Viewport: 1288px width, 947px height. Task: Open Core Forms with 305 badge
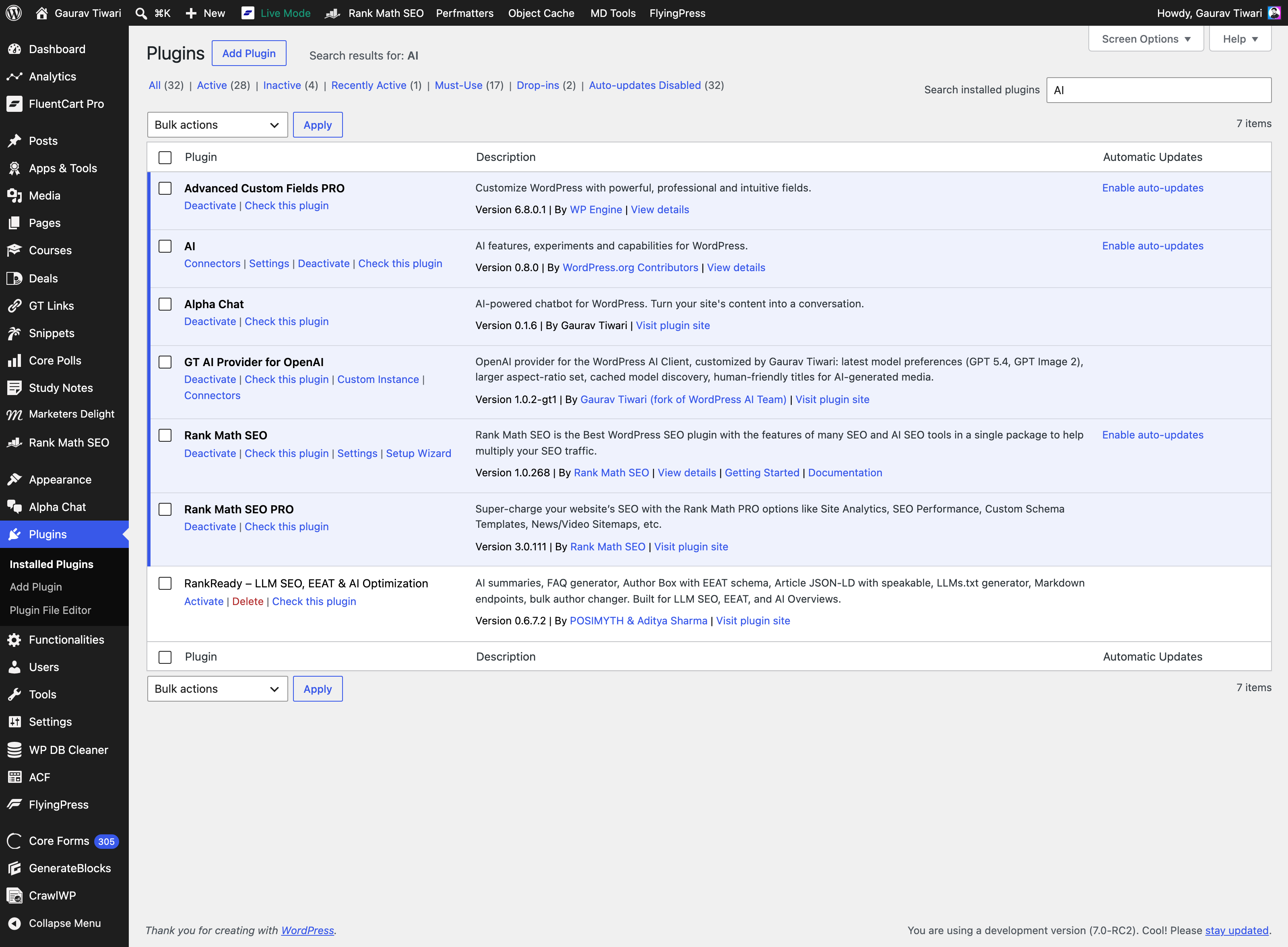[64, 841]
